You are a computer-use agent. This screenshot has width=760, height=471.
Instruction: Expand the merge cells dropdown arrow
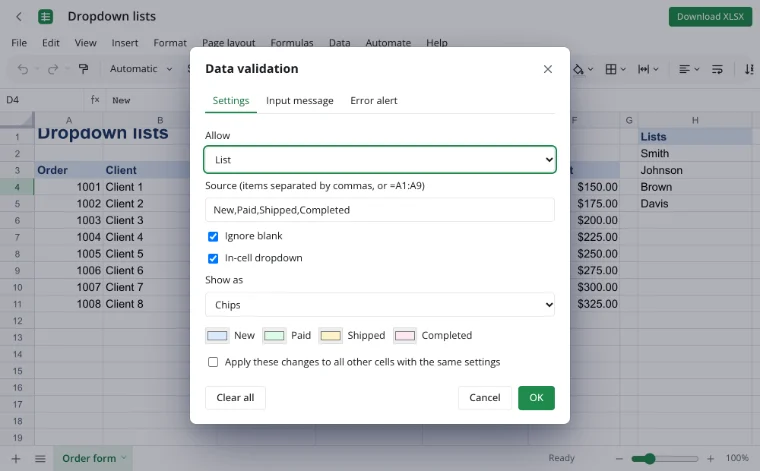tap(656, 69)
